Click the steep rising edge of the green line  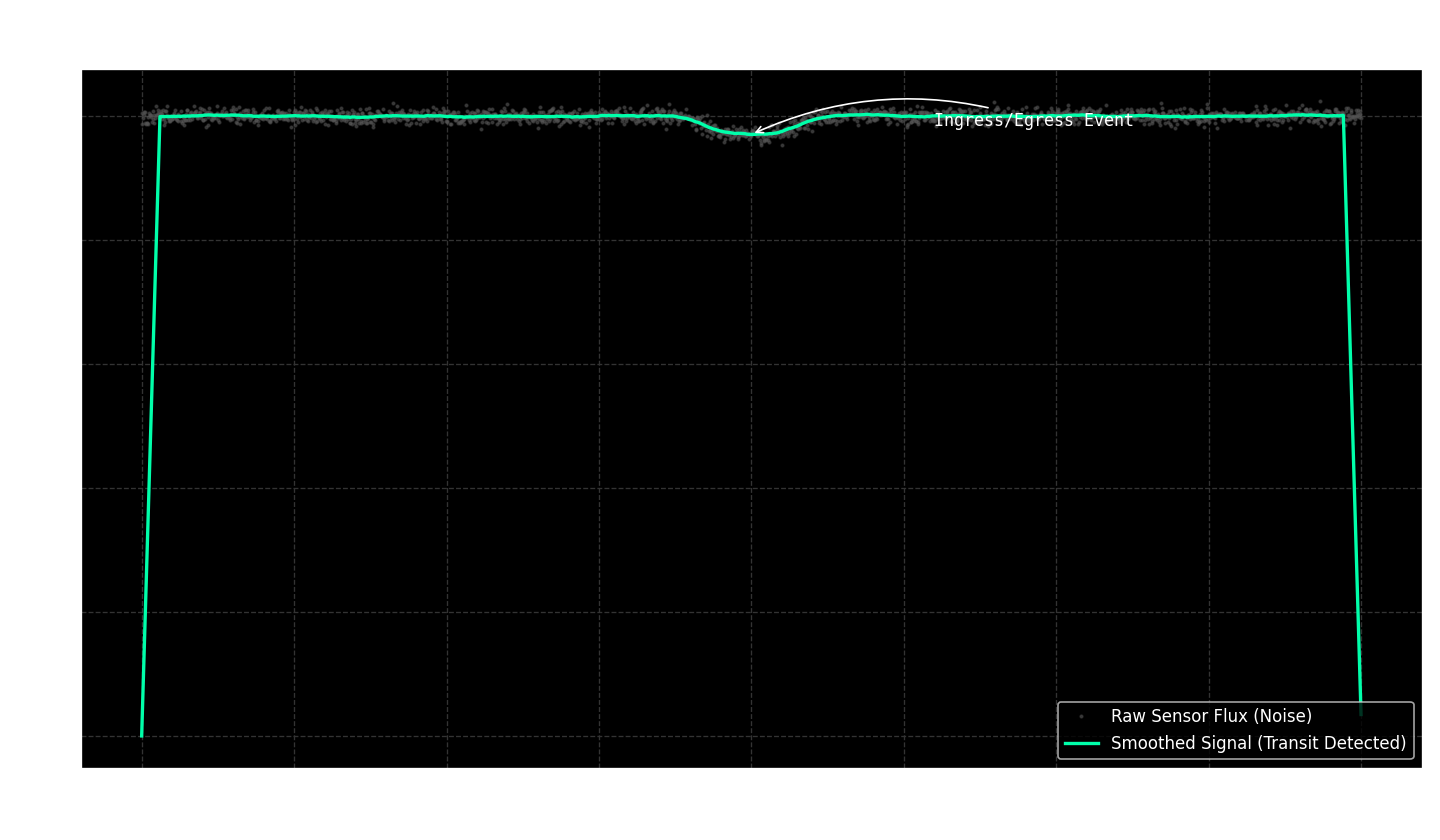pos(151,420)
